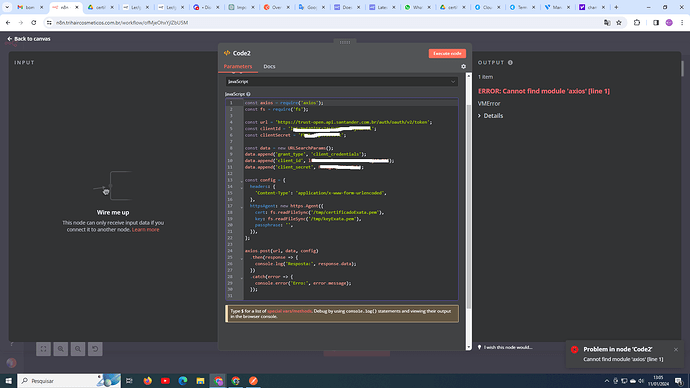This screenshot has width=690, height=388.
Task: Click the JavaScript field help icon
Action: point(249,94)
